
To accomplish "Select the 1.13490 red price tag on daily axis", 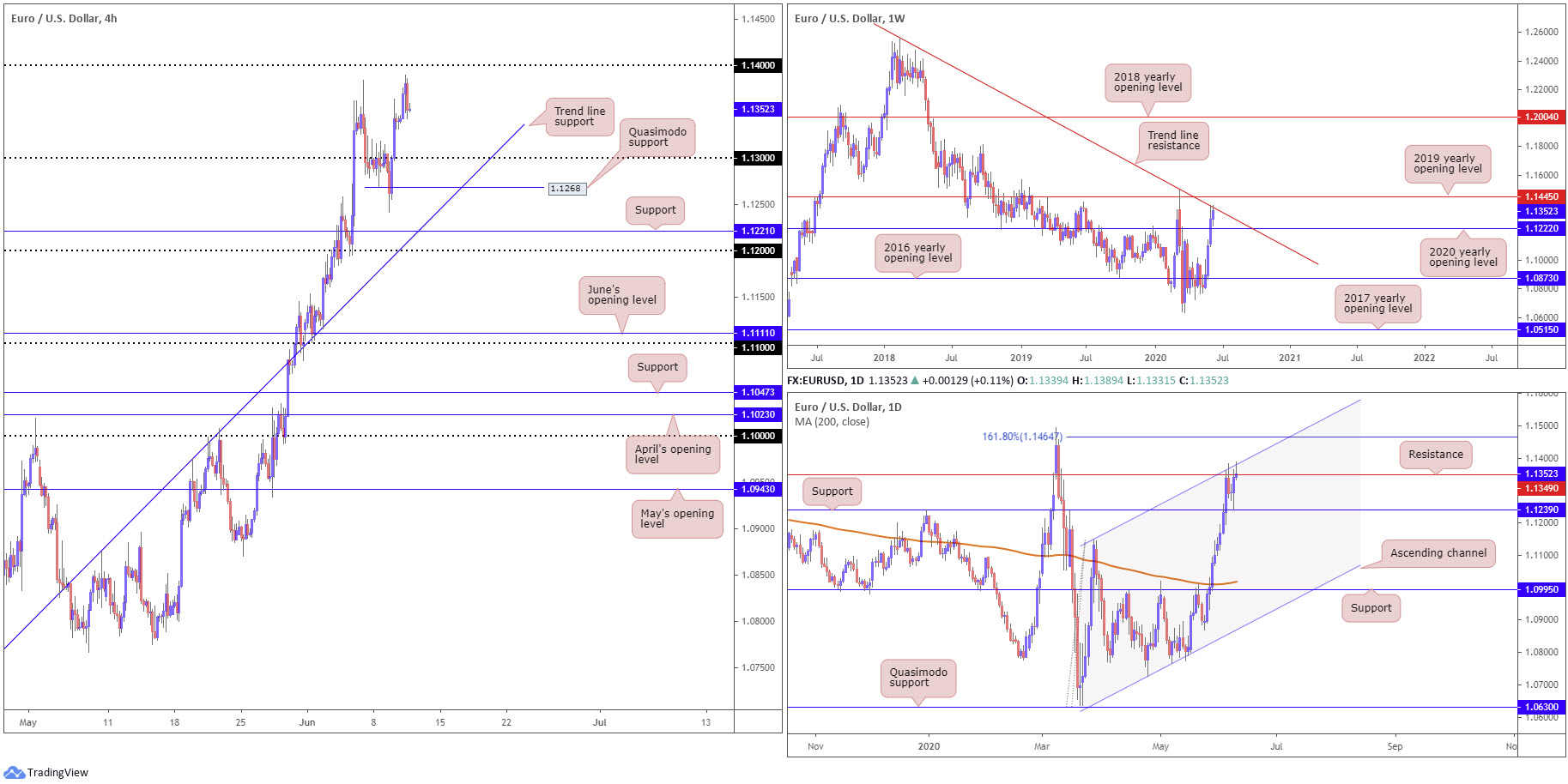I will tap(1541, 488).
